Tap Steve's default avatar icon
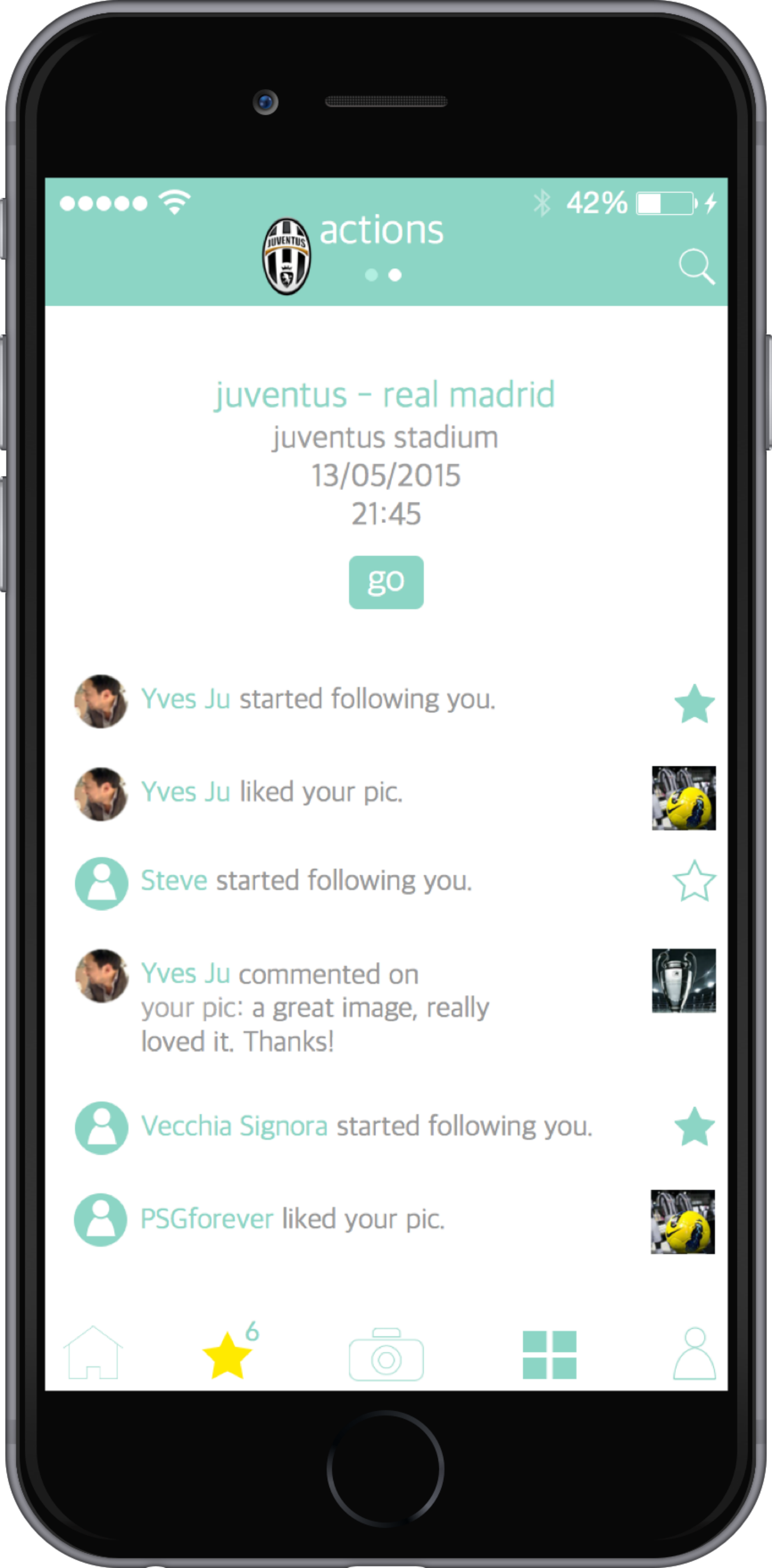 (x=101, y=884)
